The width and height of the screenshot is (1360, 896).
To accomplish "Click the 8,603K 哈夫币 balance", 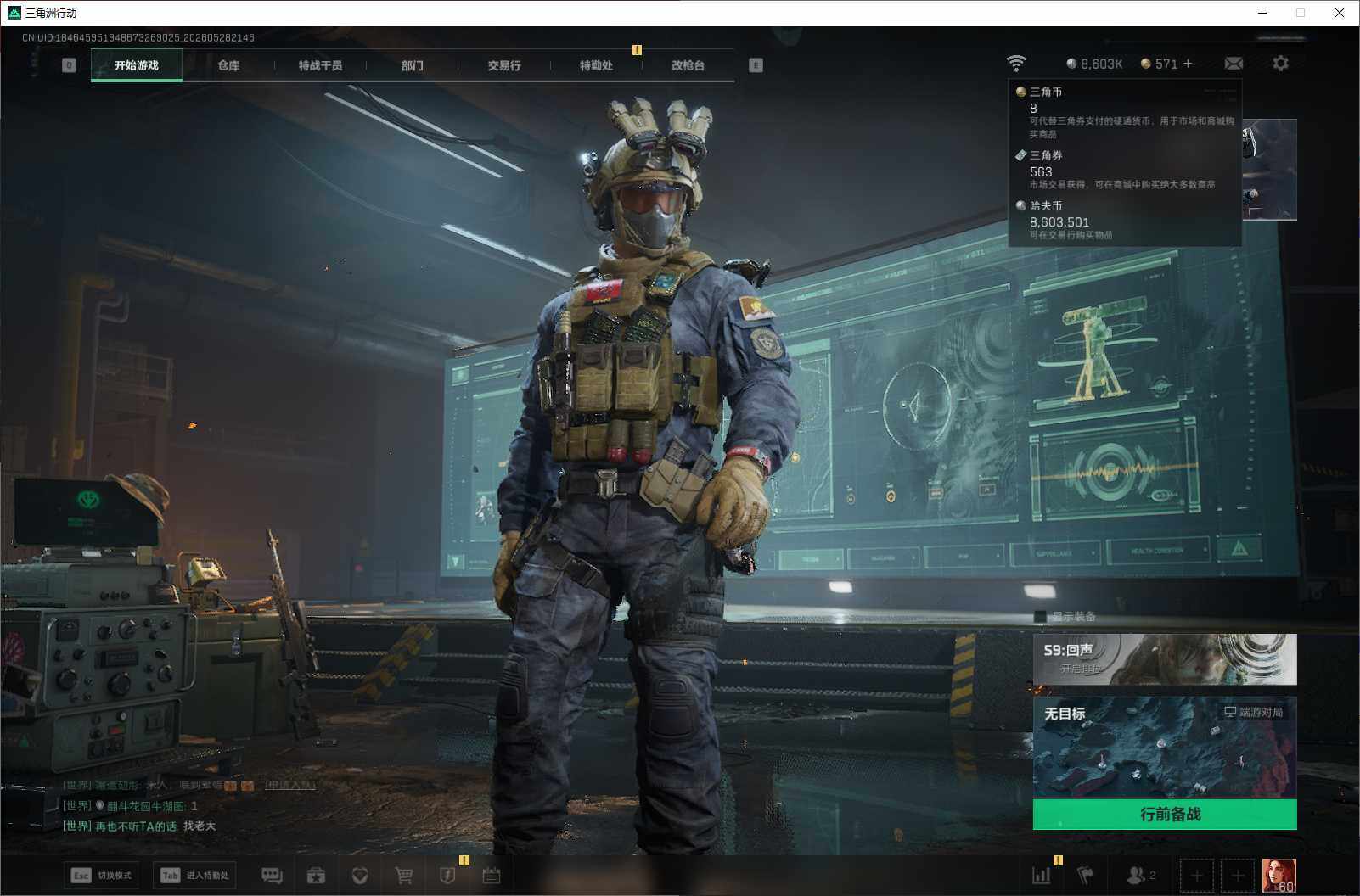I will click(1095, 64).
